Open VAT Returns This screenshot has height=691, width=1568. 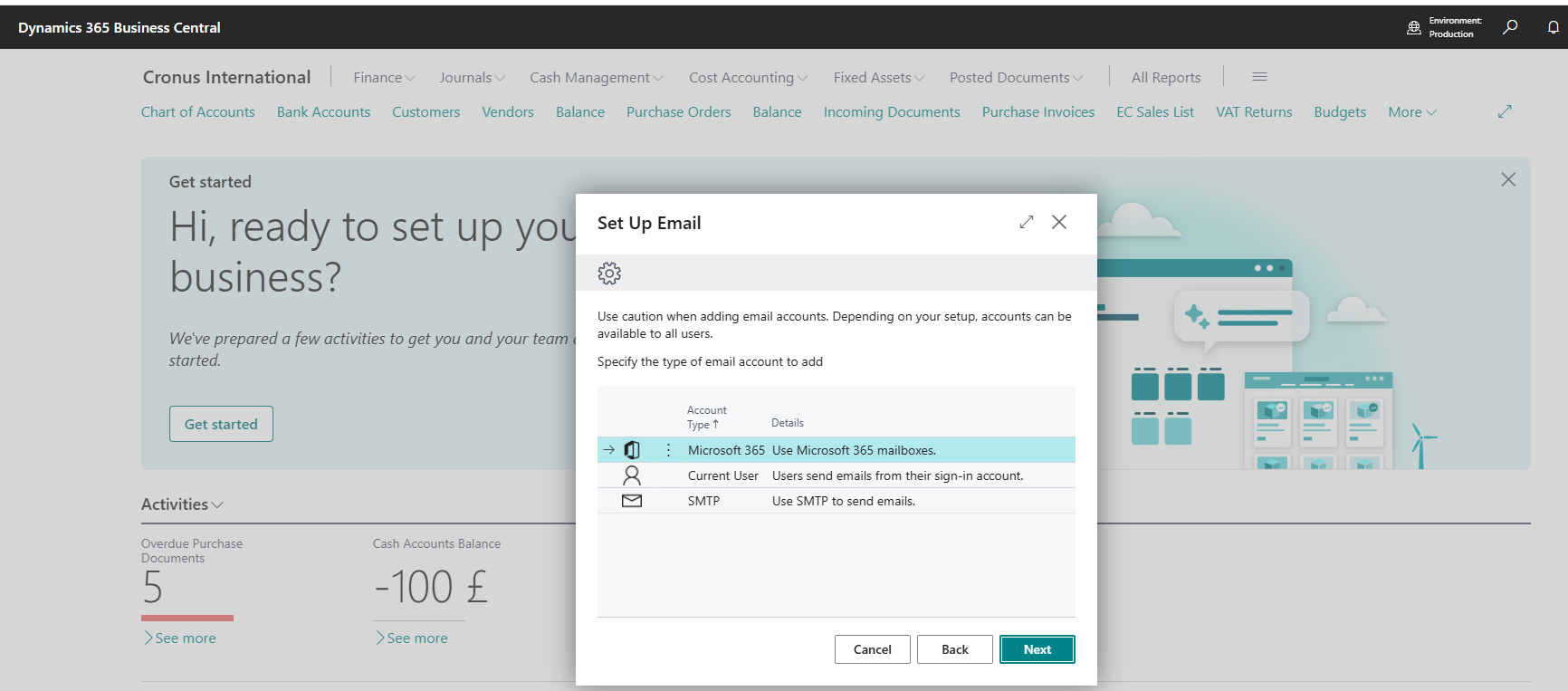tap(1254, 112)
